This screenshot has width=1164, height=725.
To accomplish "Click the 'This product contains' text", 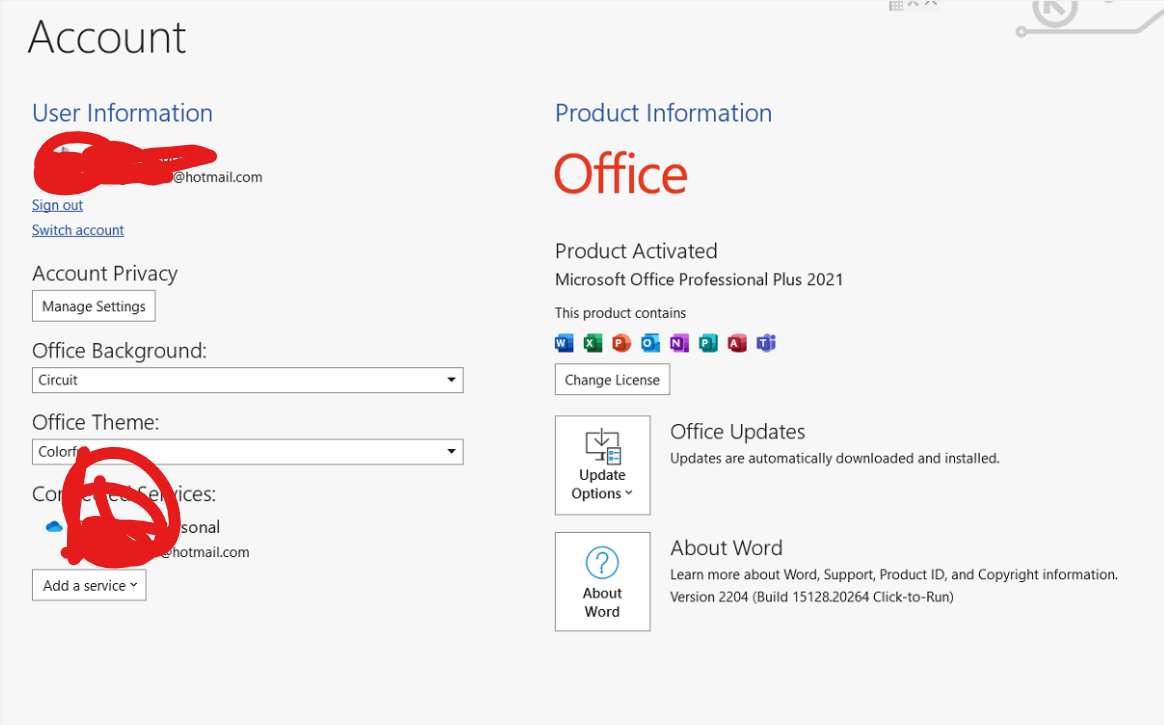I will [621, 313].
